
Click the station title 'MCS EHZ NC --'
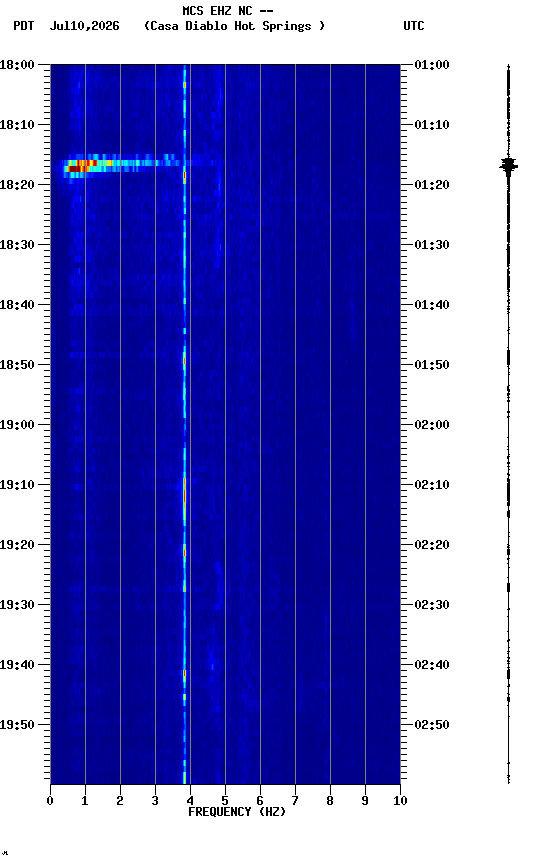tap(228, 10)
